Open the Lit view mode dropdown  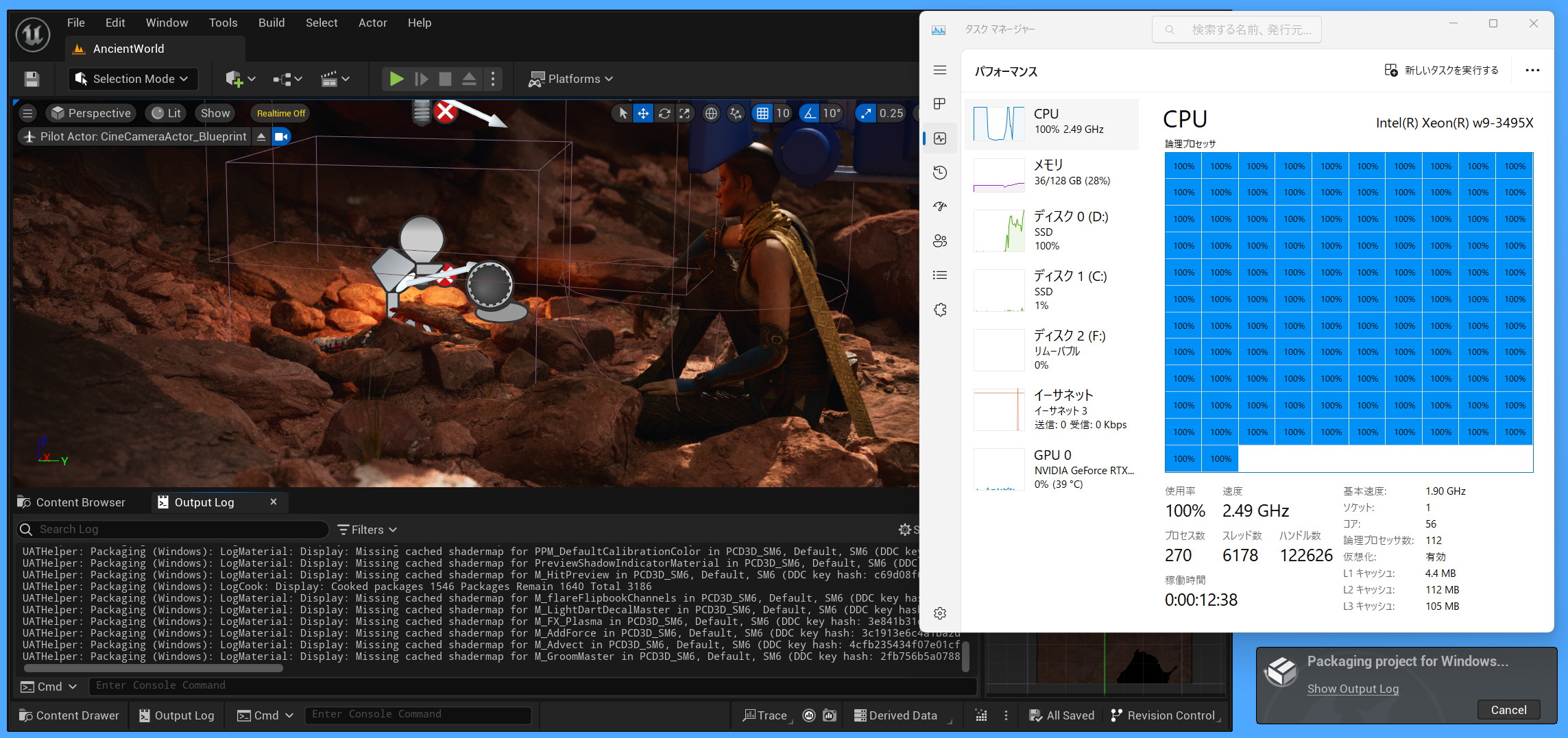tap(166, 113)
